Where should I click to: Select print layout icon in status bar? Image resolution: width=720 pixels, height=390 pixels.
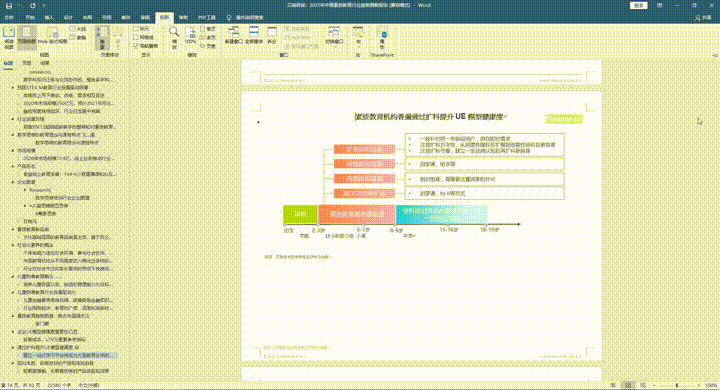point(628,385)
